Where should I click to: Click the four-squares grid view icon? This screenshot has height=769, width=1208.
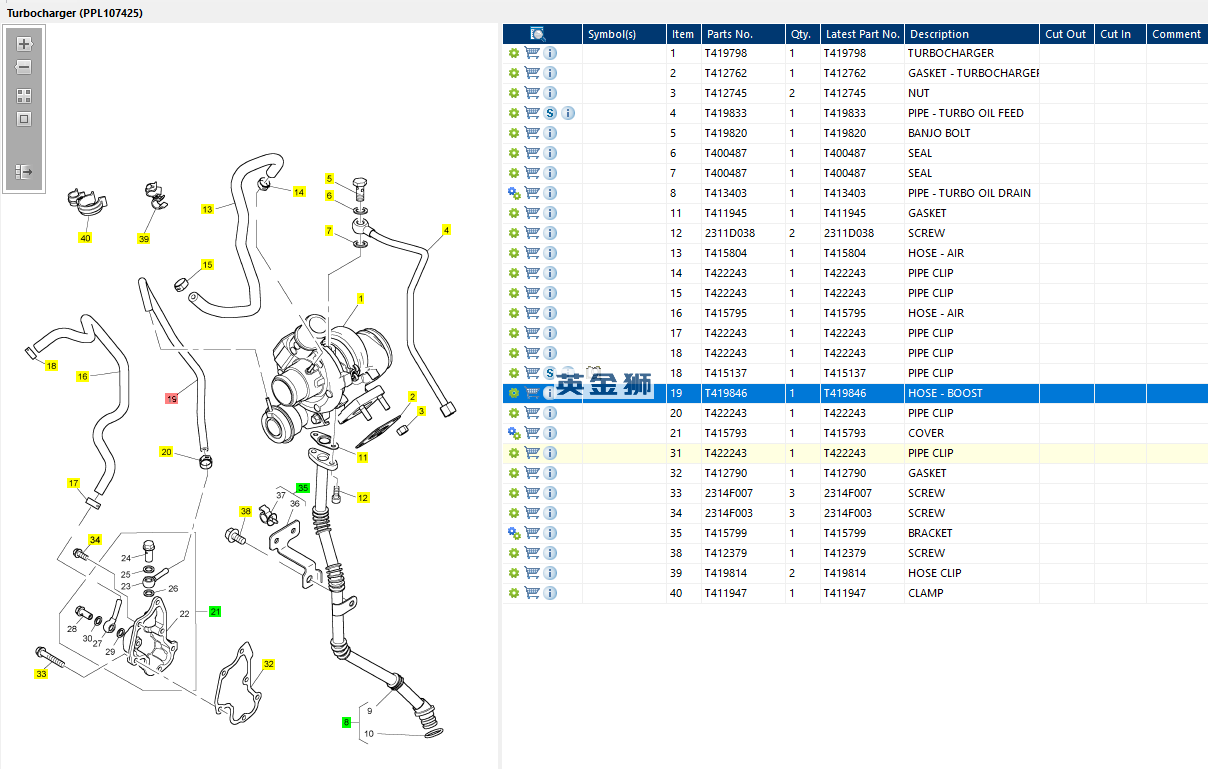click(24, 96)
